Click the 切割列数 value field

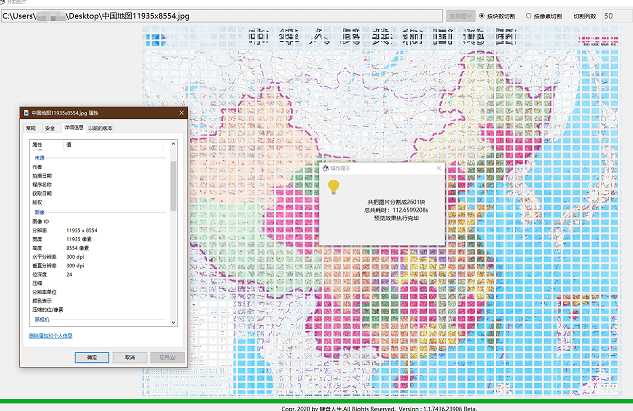coord(616,16)
